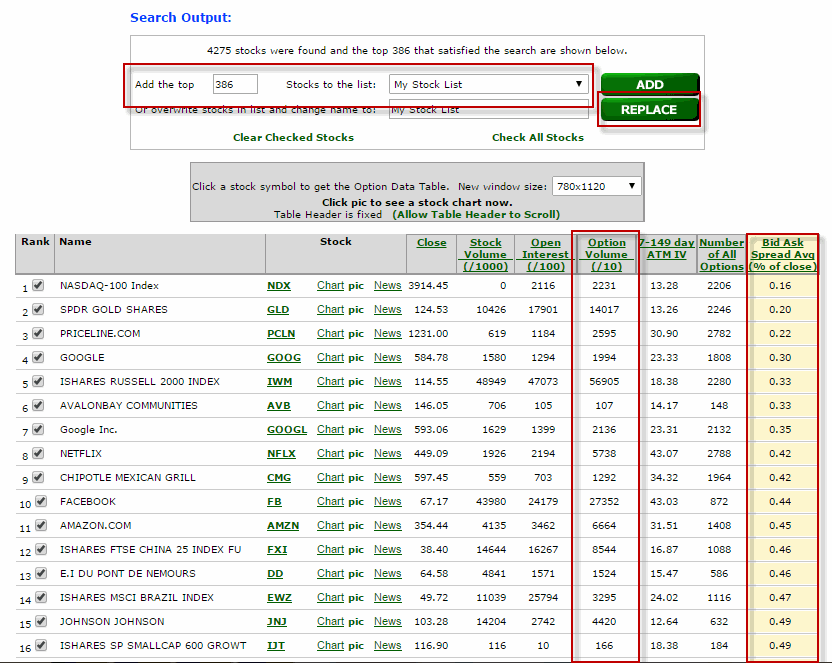Open the EWZ symbol link
832x663 pixels.
(x=279, y=597)
